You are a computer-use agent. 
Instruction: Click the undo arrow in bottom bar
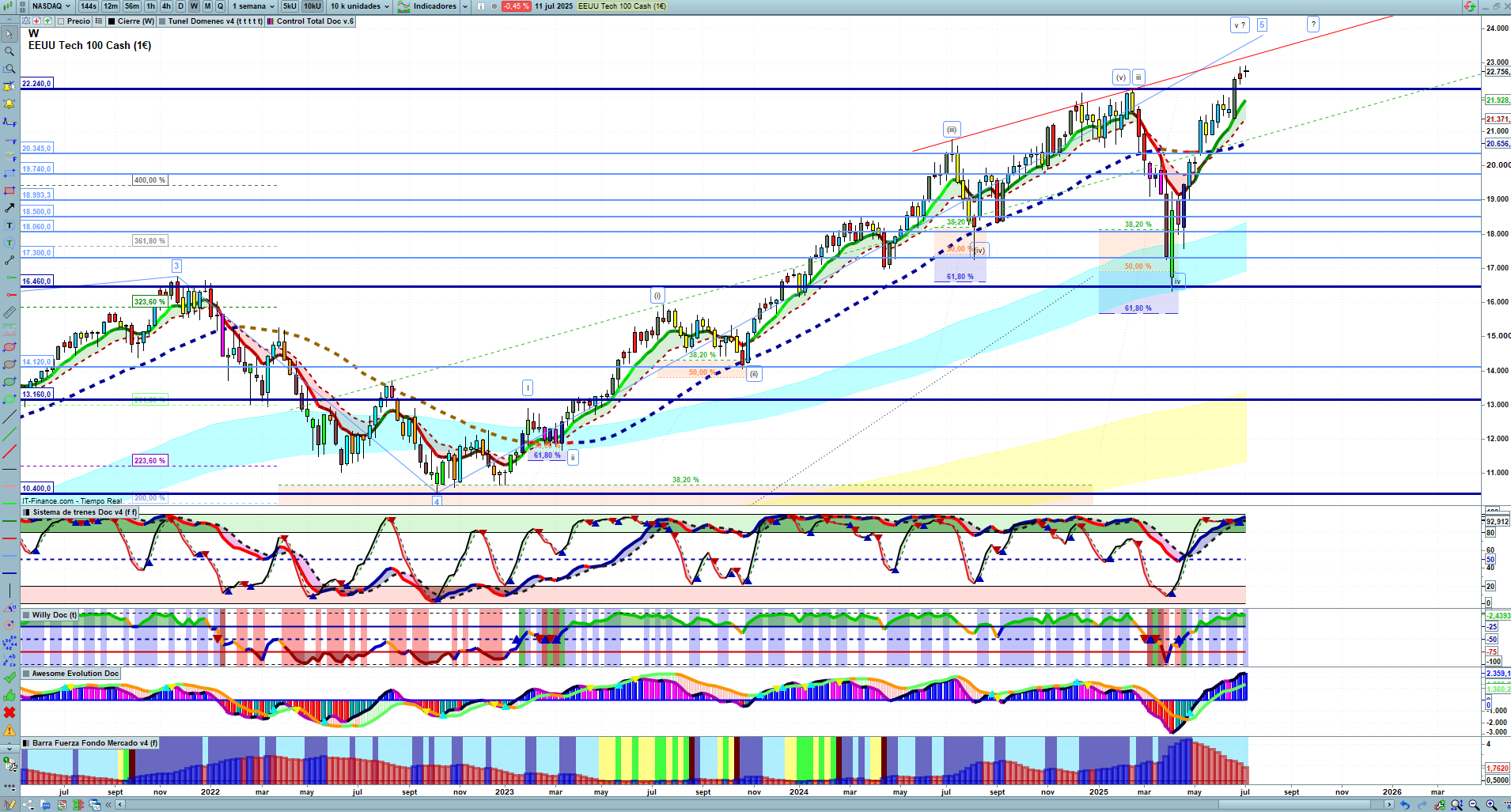point(1405,805)
